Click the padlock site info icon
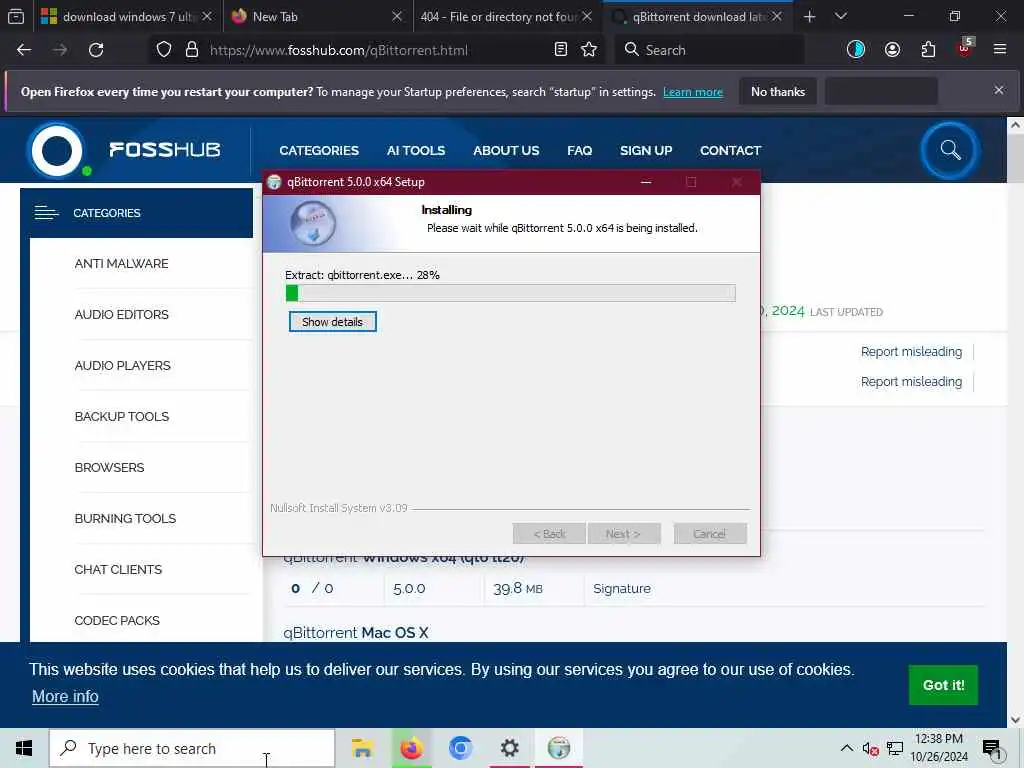Screen dimensions: 1024x768 tap(191, 50)
